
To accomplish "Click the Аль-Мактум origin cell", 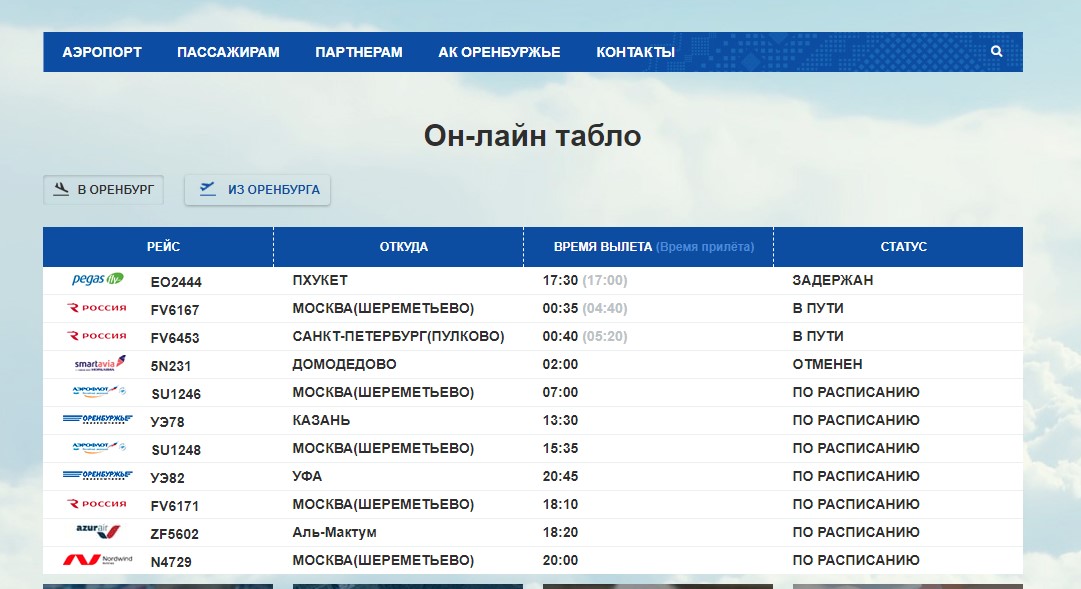I will [334, 532].
